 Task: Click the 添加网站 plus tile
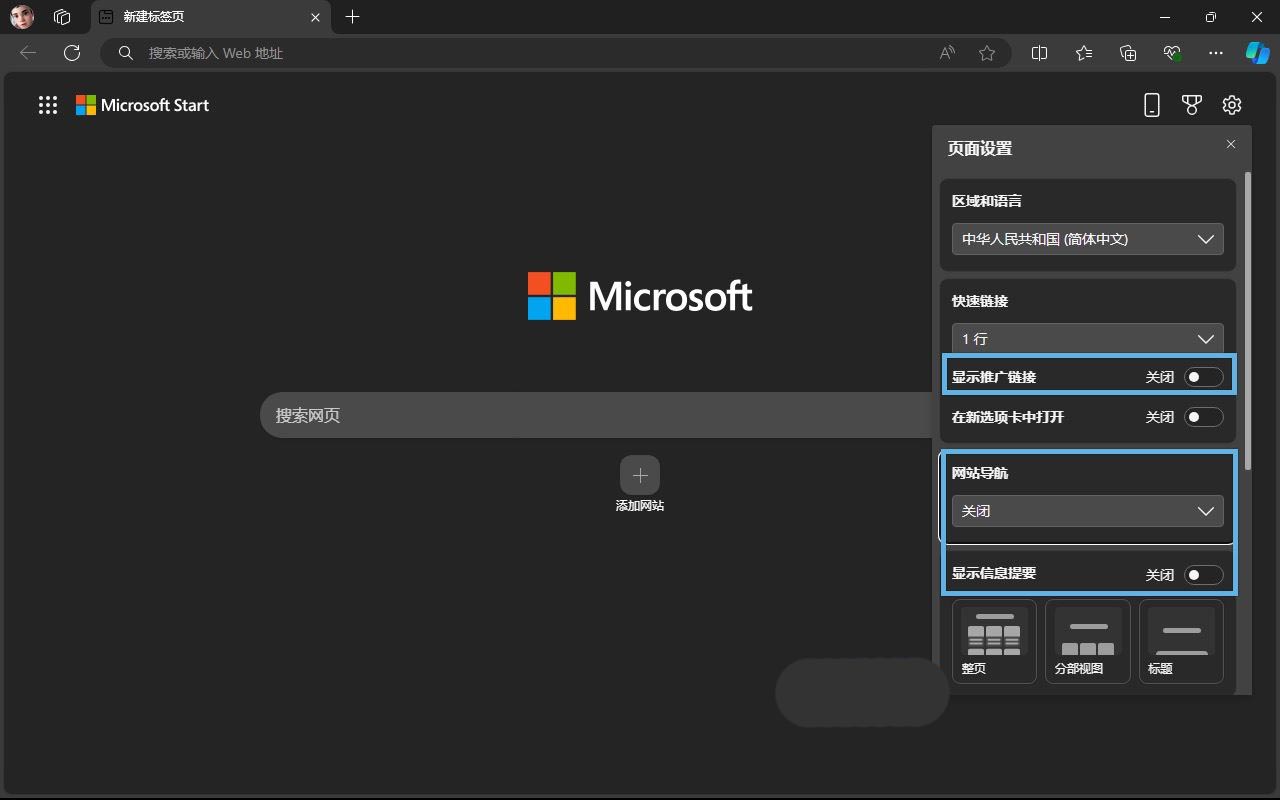[x=640, y=475]
